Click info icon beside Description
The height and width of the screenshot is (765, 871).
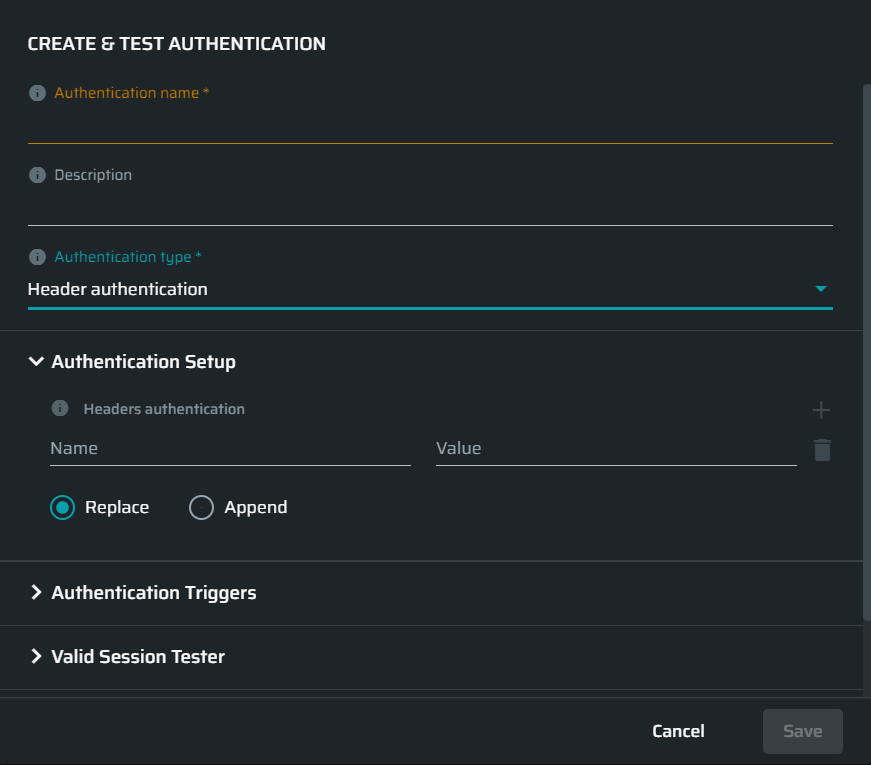37,175
